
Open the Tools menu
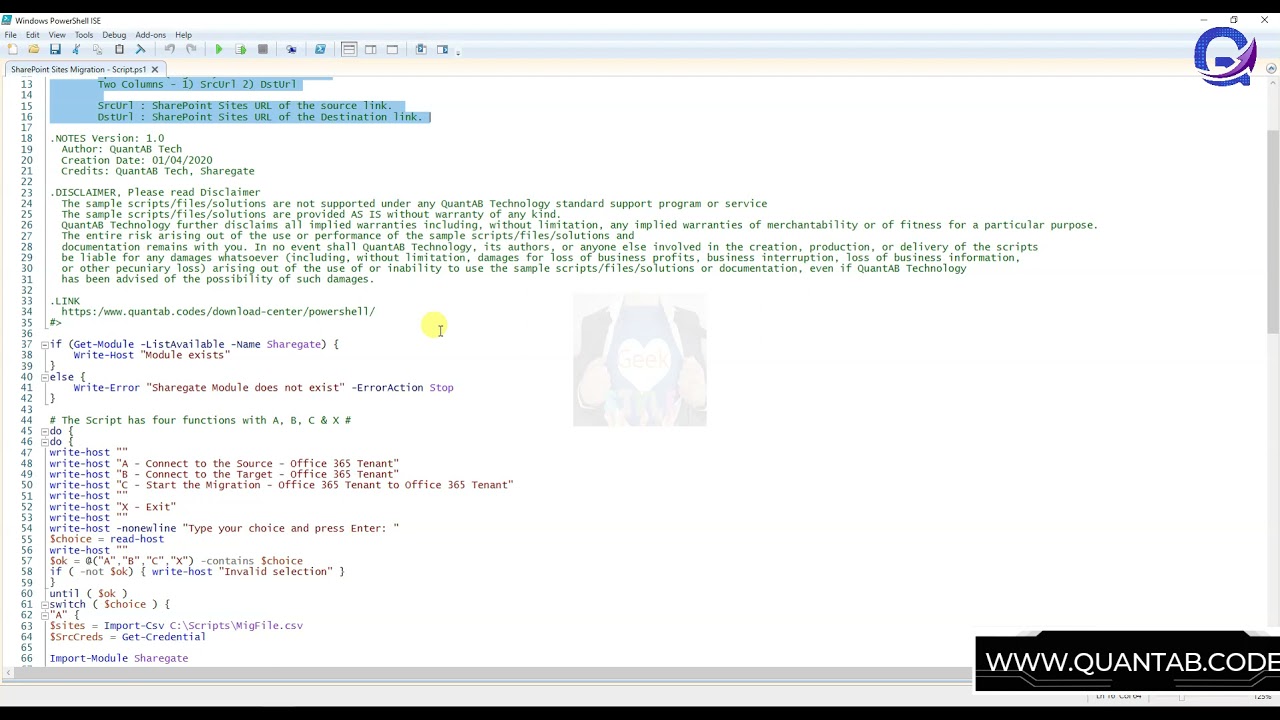pos(84,35)
